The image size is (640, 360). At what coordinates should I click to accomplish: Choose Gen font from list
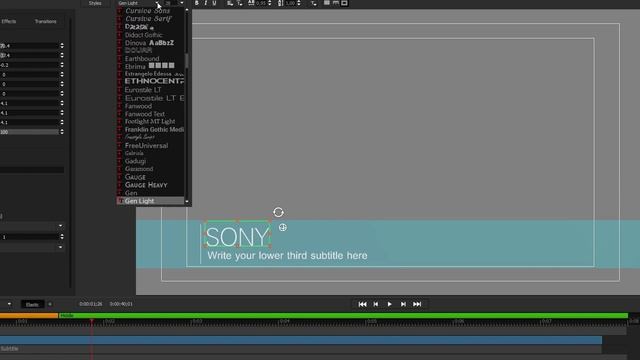pyautogui.click(x=131, y=193)
